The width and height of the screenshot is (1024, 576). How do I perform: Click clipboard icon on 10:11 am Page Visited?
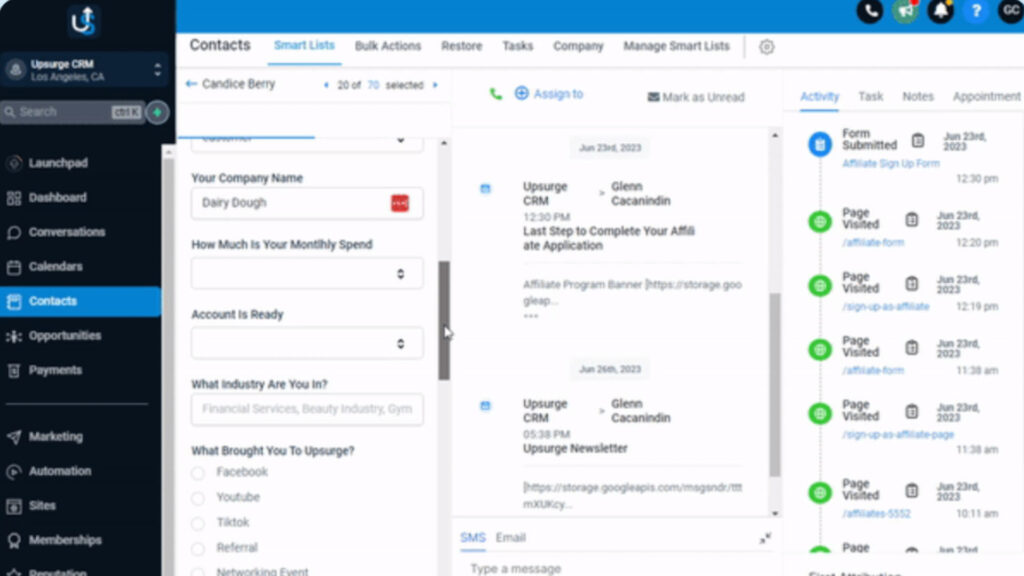(912, 490)
